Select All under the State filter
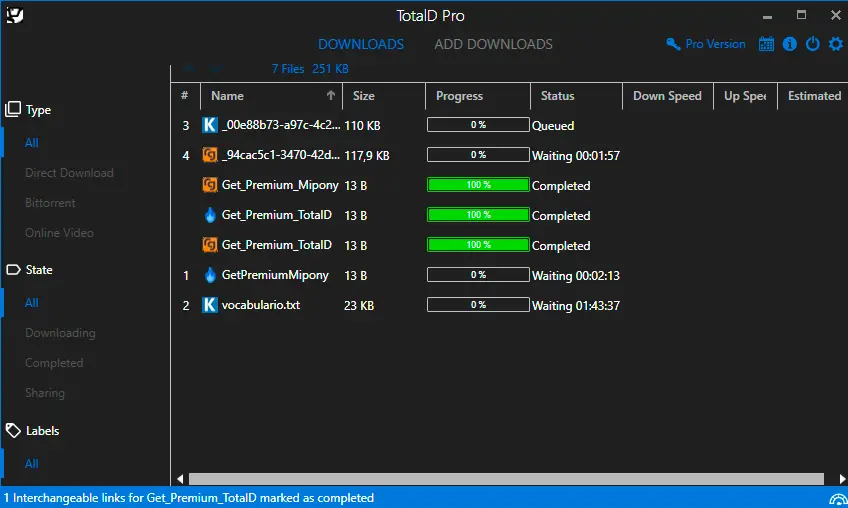The image size is (848, 508). (x=31, y=303)
